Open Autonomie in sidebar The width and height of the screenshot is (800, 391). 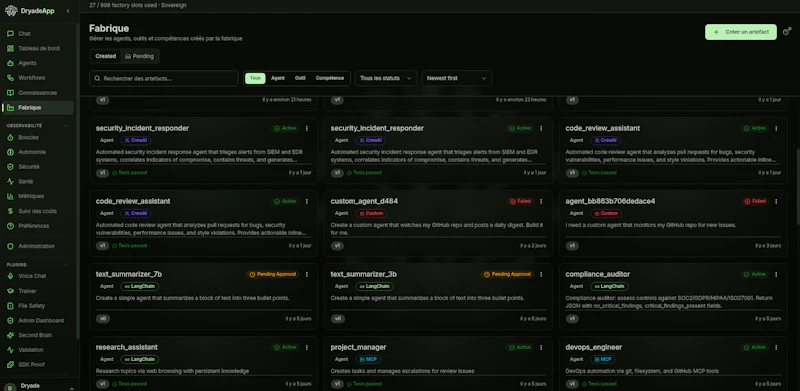tap(38, 152)
